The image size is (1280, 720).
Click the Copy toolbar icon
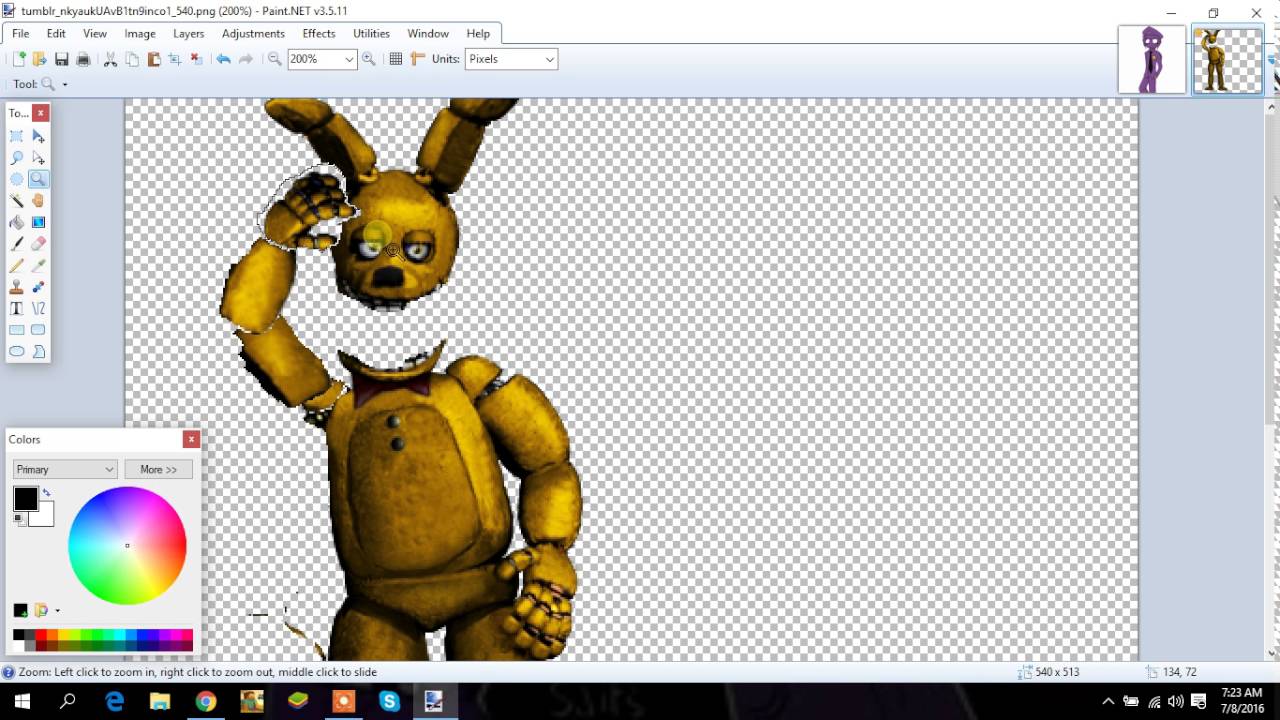pos(132,59)
